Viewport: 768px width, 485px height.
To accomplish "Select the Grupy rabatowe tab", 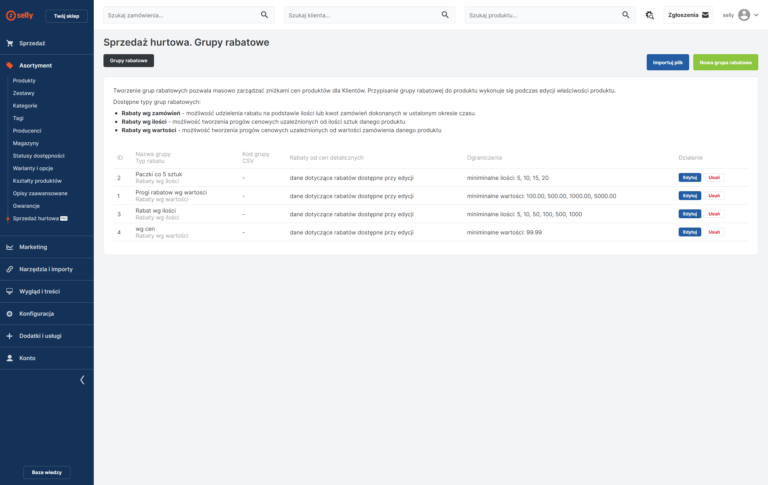I will pyautogui.click(x=129, y=61).
